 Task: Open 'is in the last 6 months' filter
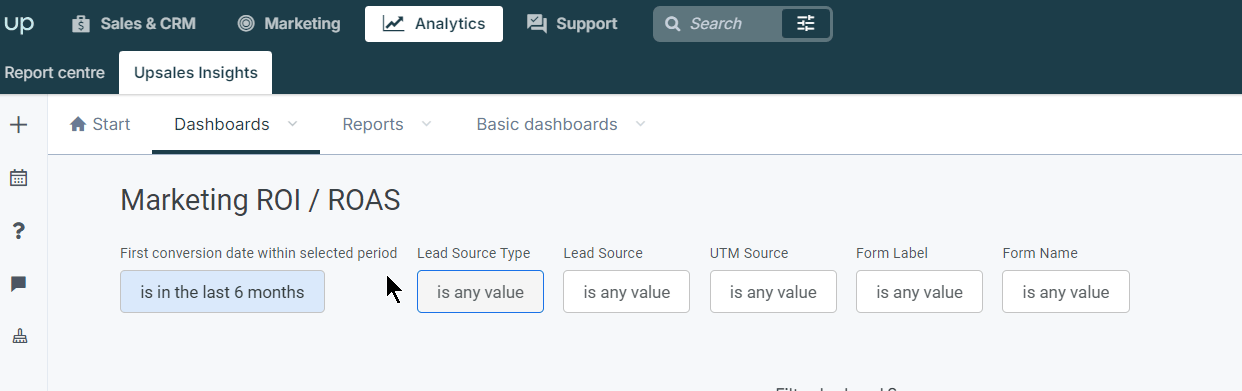[x=222, y=292]
